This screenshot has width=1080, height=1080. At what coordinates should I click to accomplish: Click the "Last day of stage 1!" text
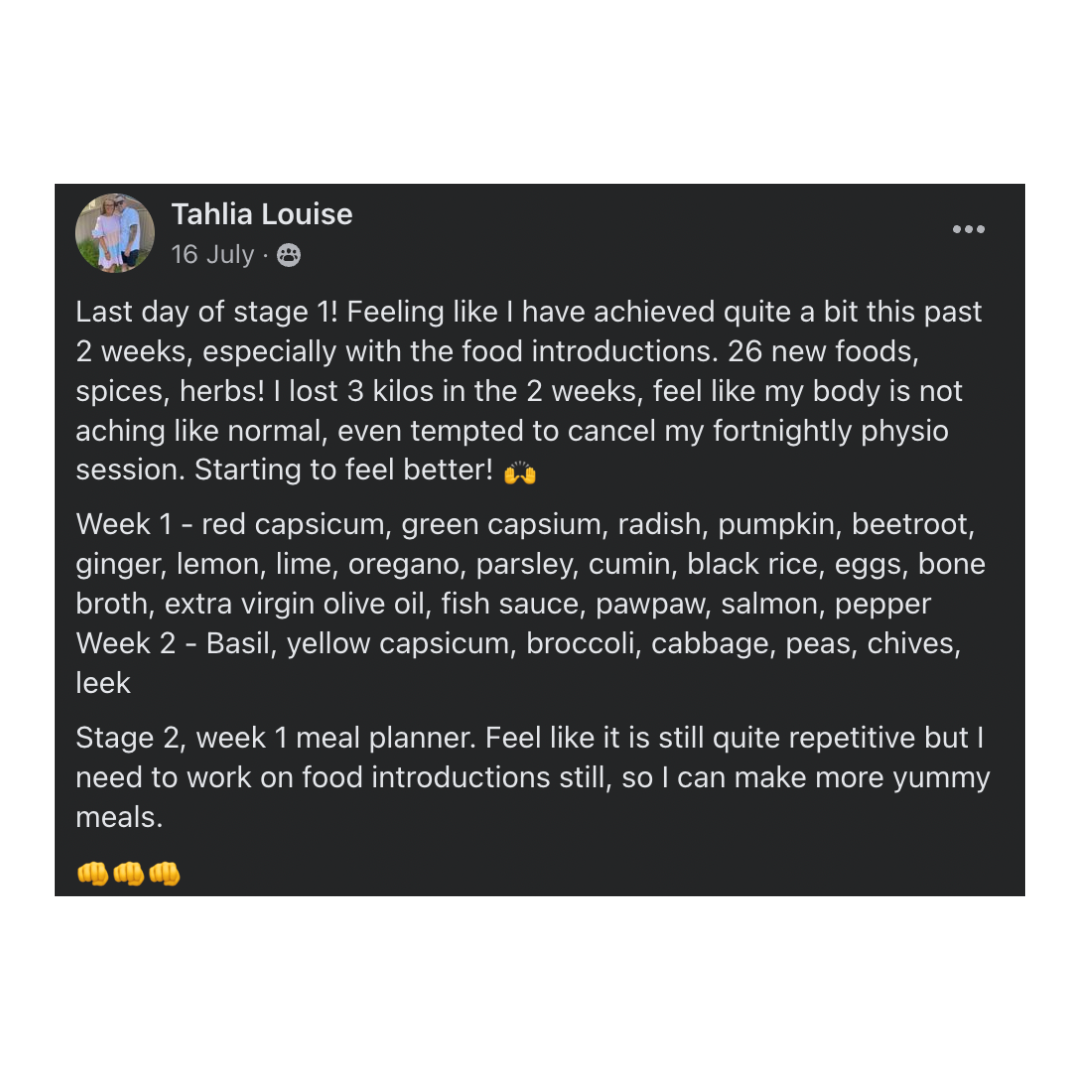click(207, 312)
